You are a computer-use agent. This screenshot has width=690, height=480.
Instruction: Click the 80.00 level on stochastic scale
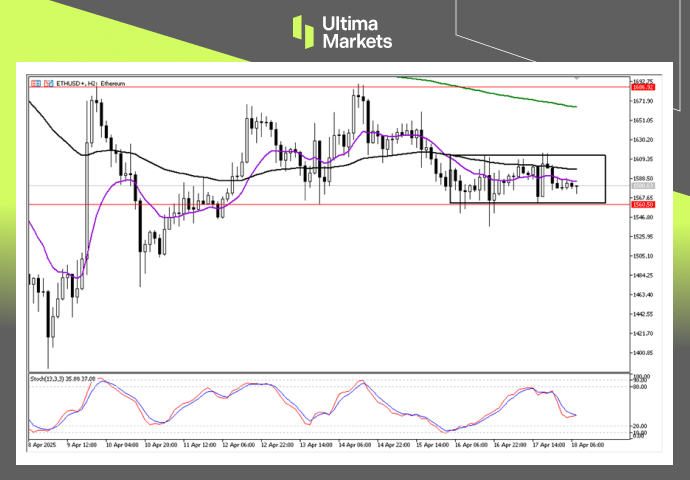pyautogui.click(x=642, y=387)
